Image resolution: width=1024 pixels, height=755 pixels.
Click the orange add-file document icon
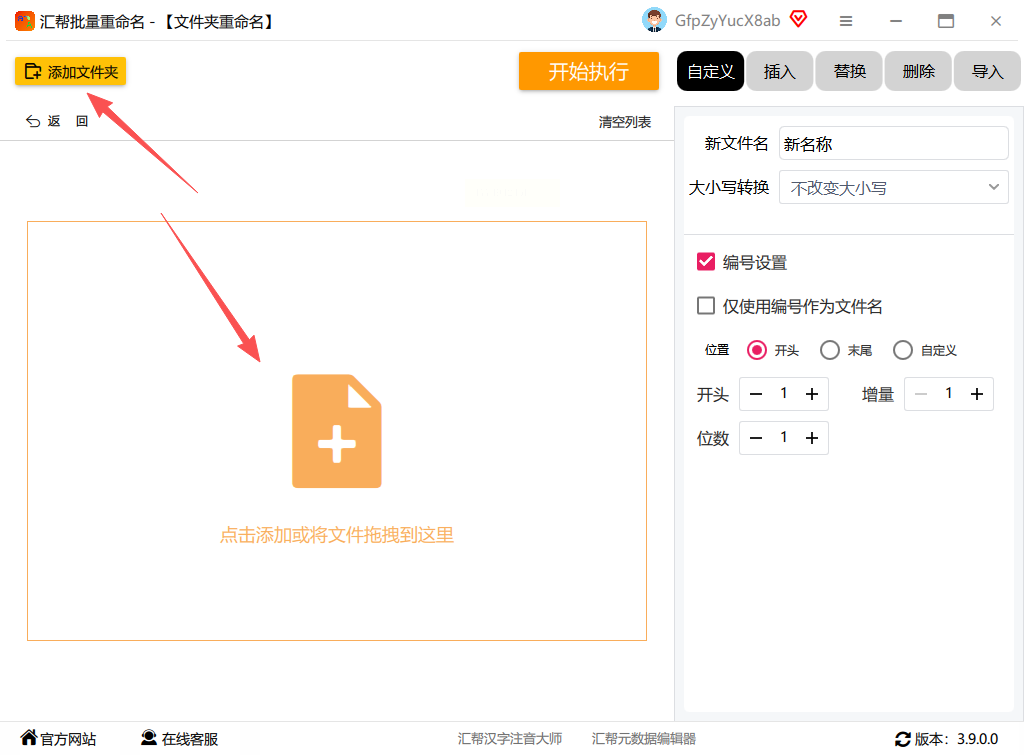[336, 431]
